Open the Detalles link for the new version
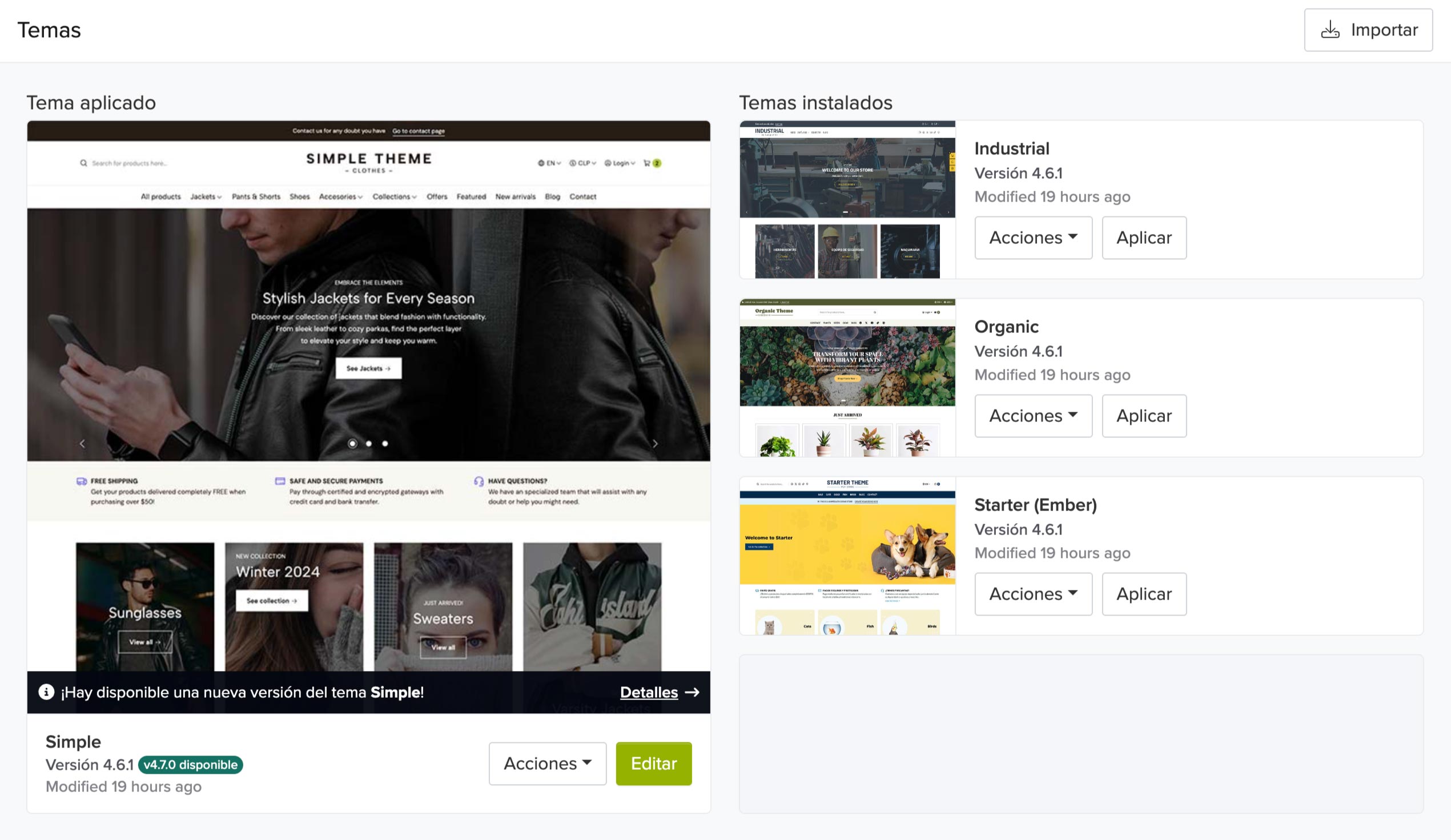The image size is (1451, 840). point(648,692)
